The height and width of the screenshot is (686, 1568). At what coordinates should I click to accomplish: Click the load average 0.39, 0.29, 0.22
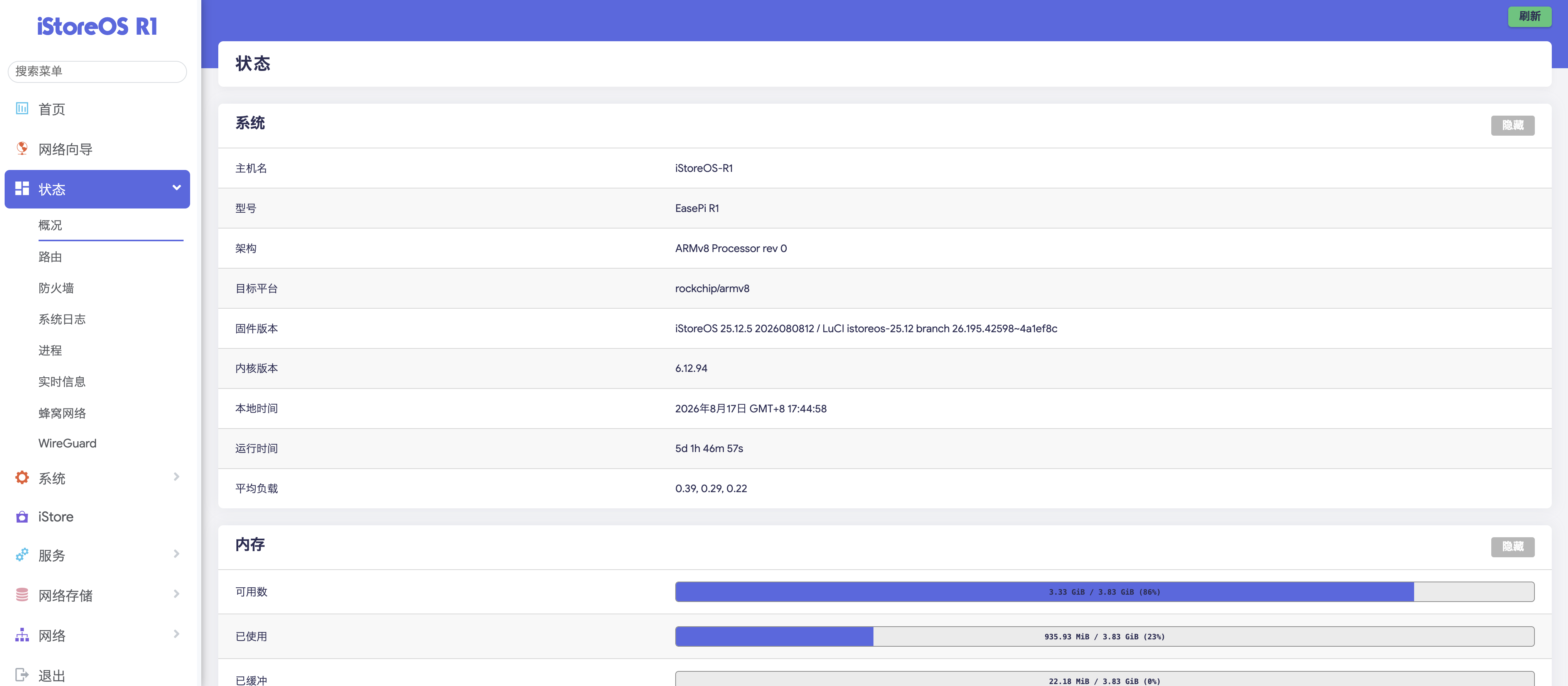(x=711, y=489)
